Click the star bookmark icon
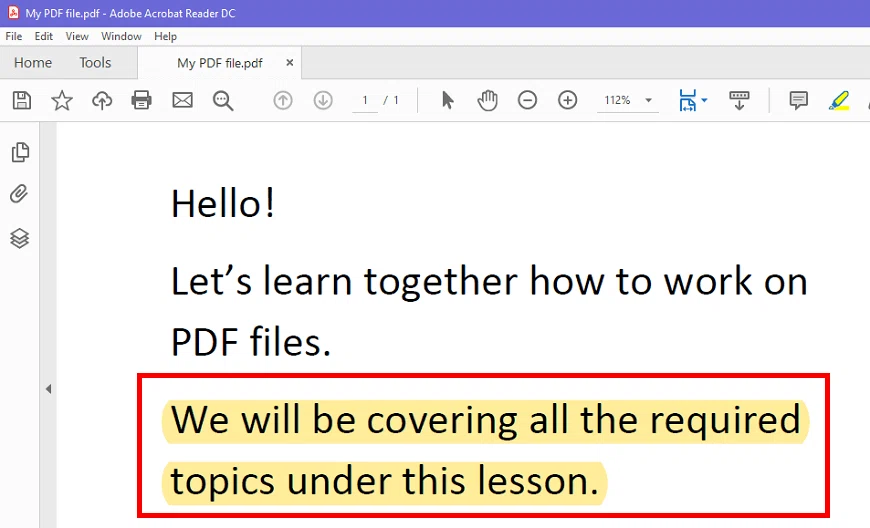The width and height of the screenshot is (870, 528). 62,100
